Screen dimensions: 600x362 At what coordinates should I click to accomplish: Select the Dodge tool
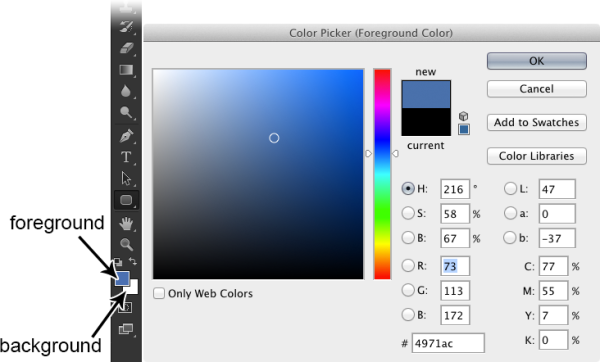126,113
